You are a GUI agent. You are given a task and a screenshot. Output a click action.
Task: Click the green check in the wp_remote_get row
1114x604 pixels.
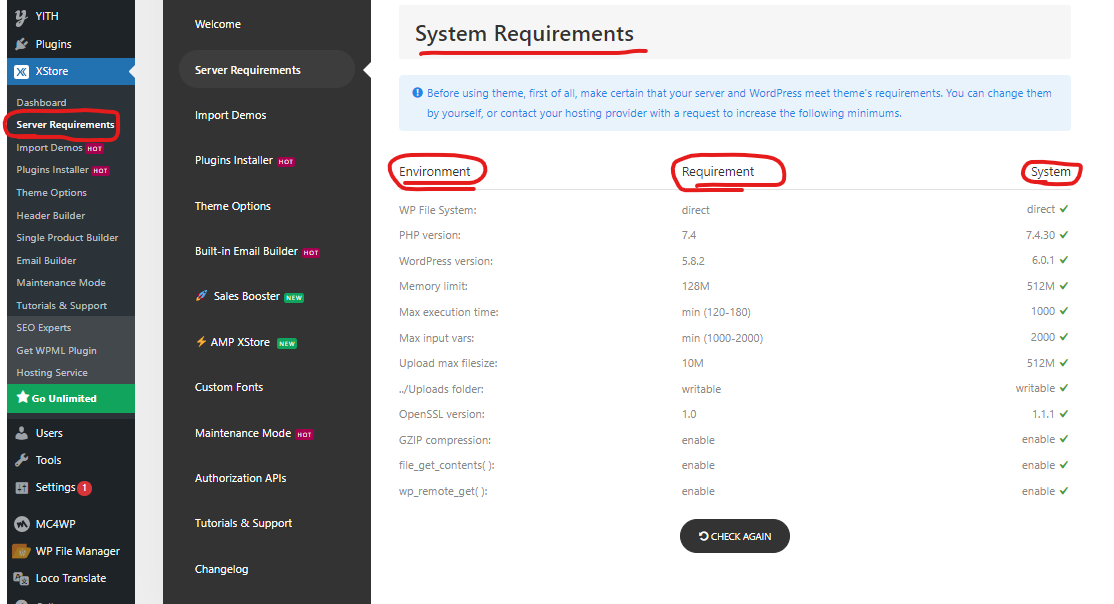tap(1064, 491)
